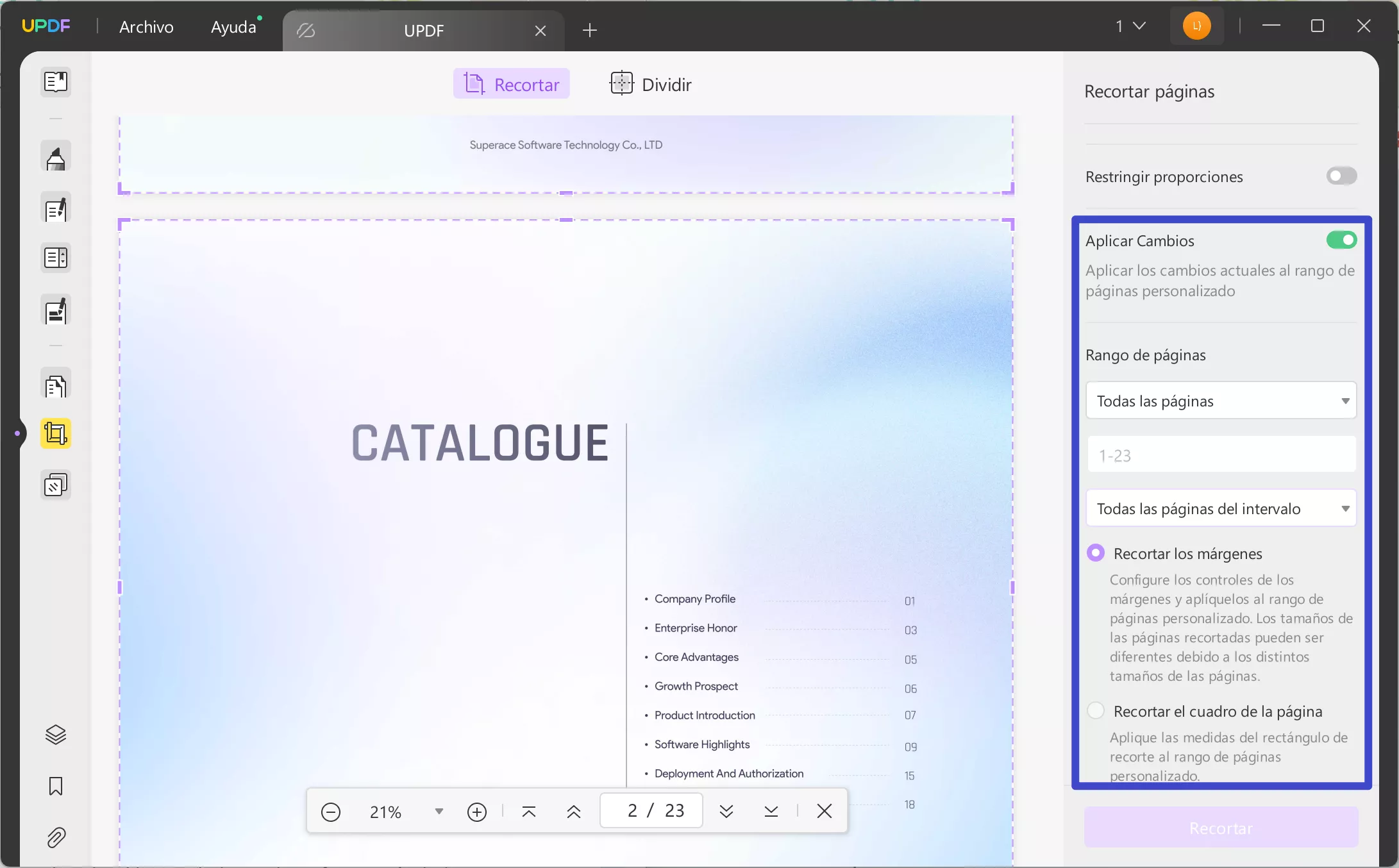The width and height of the screenshot is (1399, 868).
Task: Open the Page Tools watermark icon
Action: click(56, 485)
